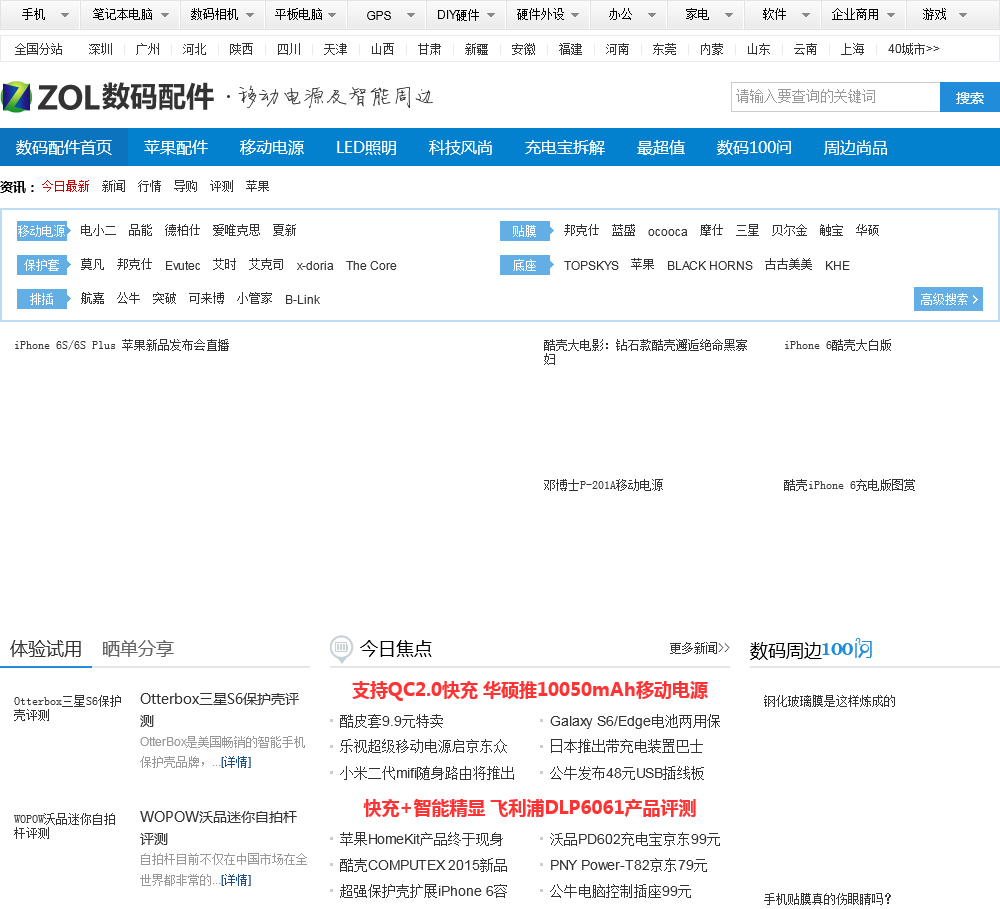
Task: Select 评测 news filter
Action: (x=222, y=186)
